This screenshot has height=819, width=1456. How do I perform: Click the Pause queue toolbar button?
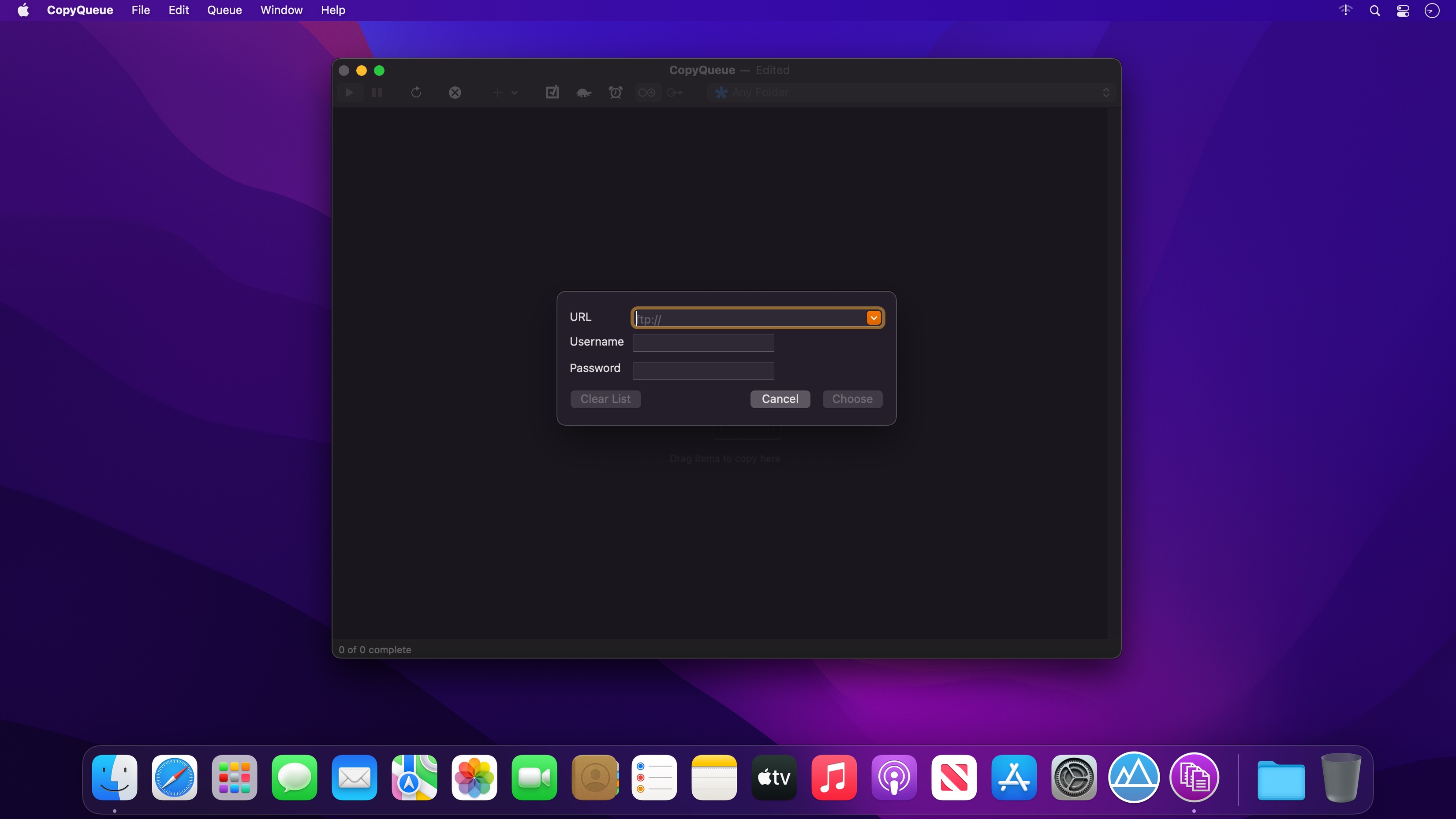[x=377, y=92]
